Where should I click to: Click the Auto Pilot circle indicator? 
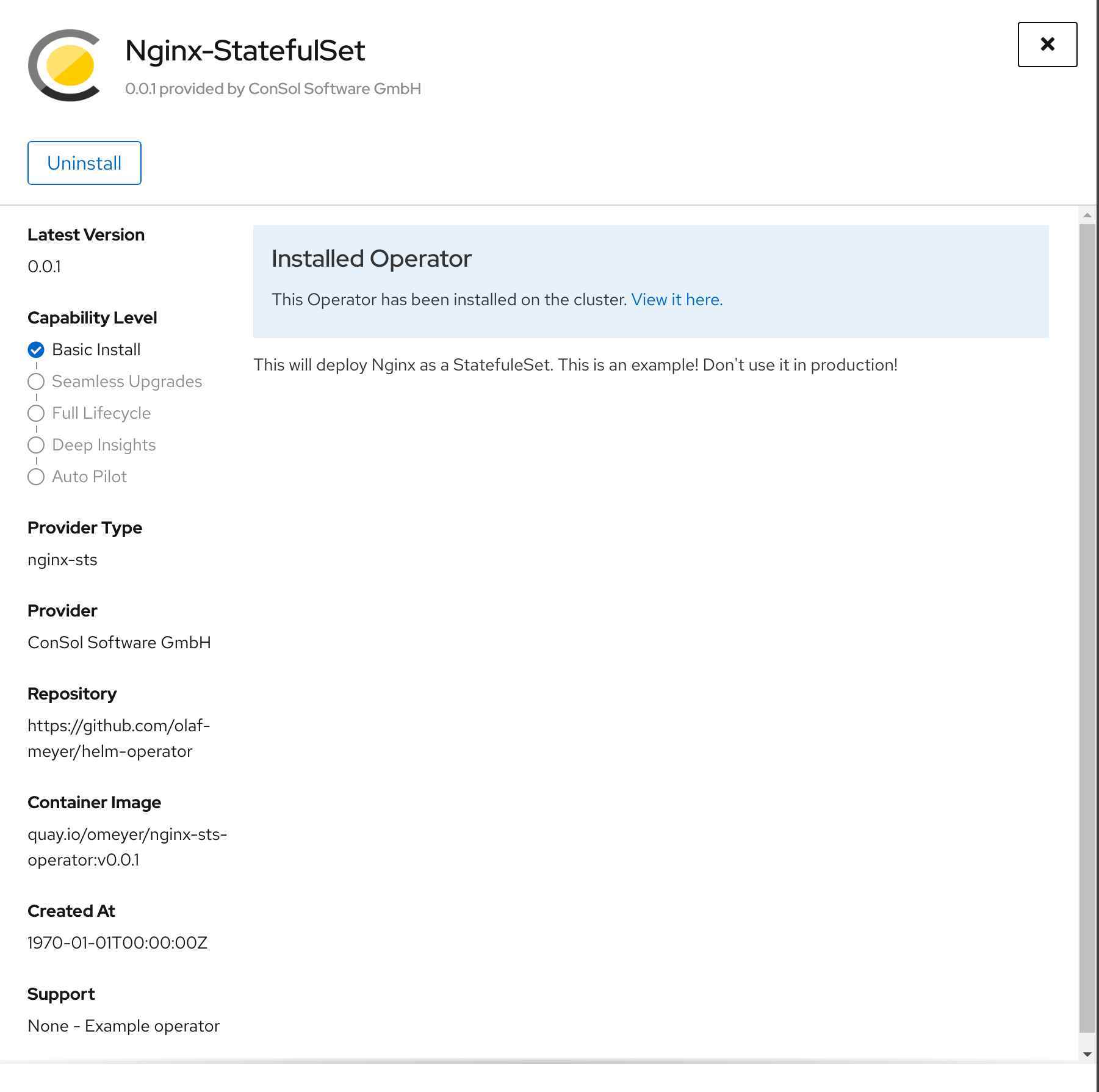pos(36,477)
